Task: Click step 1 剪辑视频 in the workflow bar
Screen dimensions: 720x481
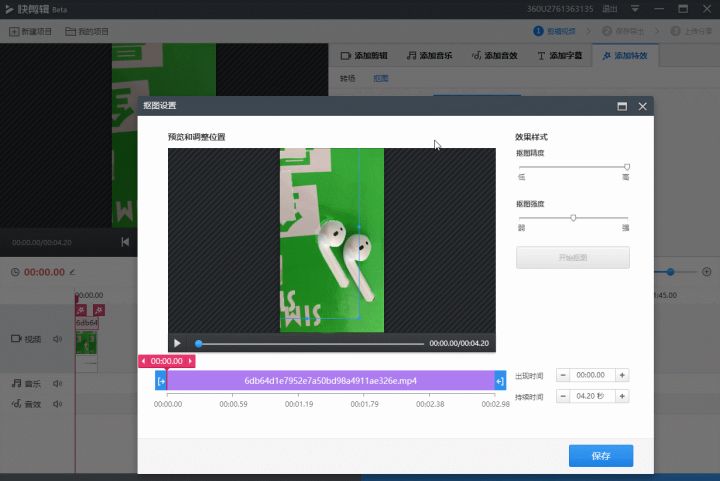Action: click(554, 31)
